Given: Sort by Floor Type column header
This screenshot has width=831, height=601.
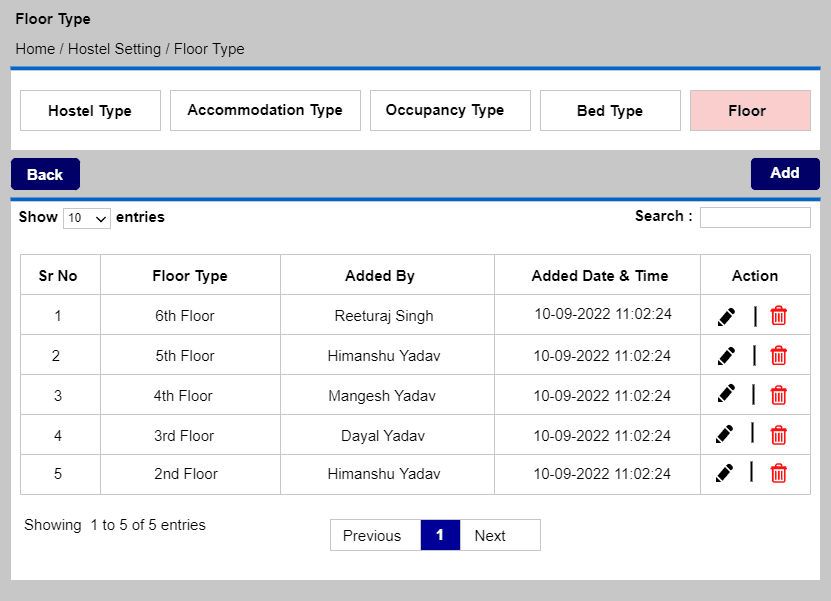Looking at the screenshot, I should point(190,275).
